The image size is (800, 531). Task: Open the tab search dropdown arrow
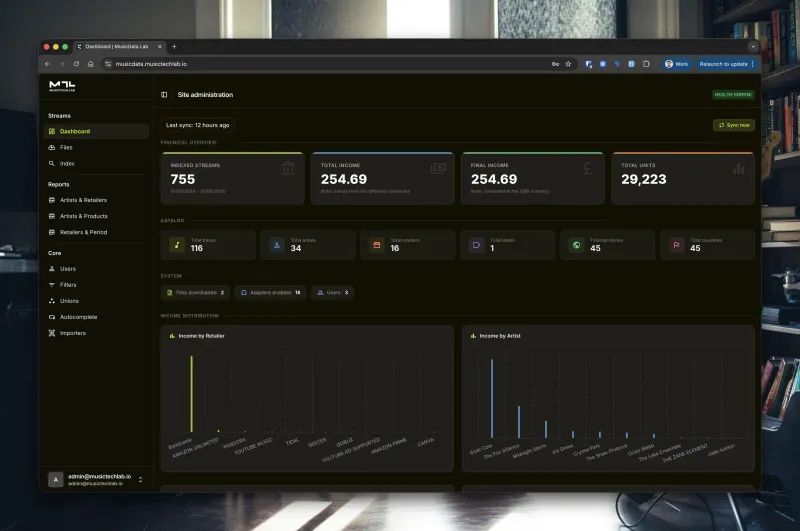pyautogui.click(x=753, y=46)
